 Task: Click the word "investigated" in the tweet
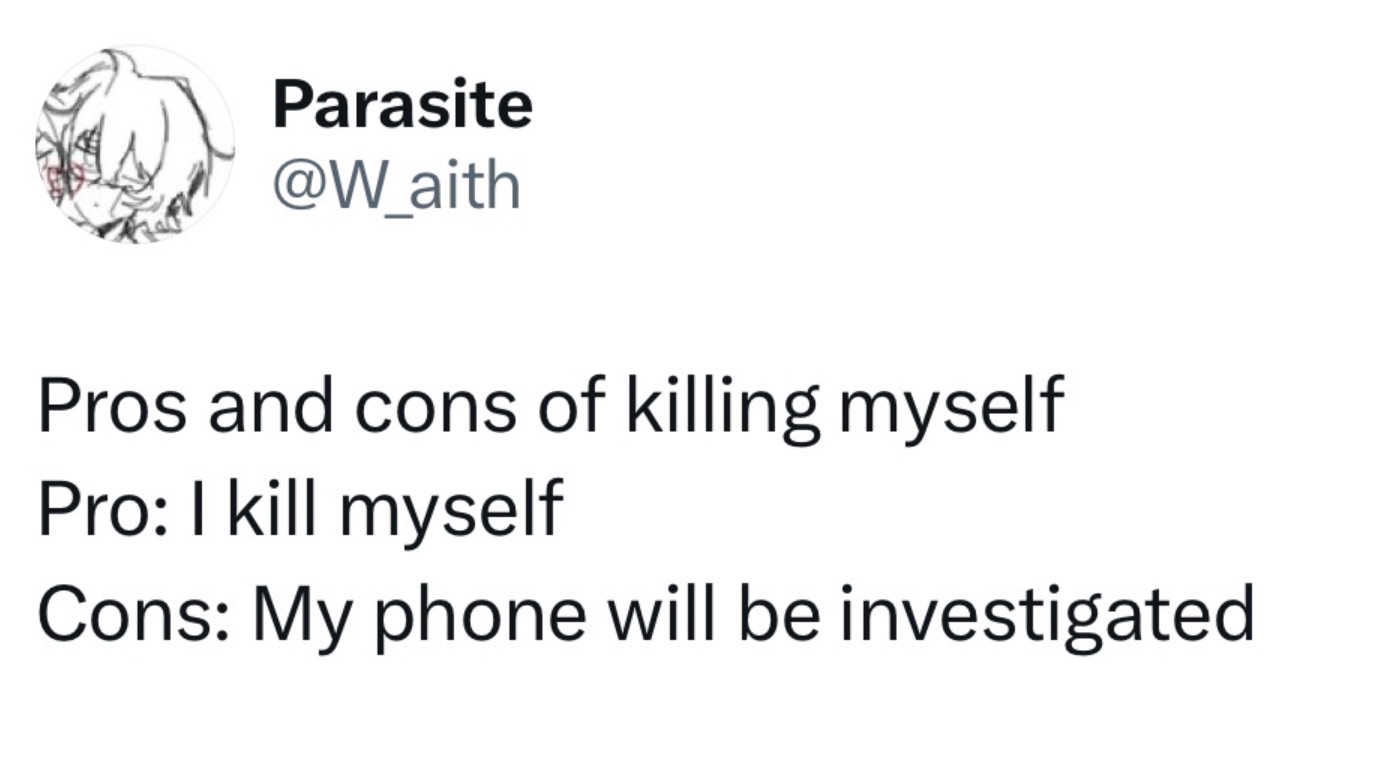(1046, 613)
